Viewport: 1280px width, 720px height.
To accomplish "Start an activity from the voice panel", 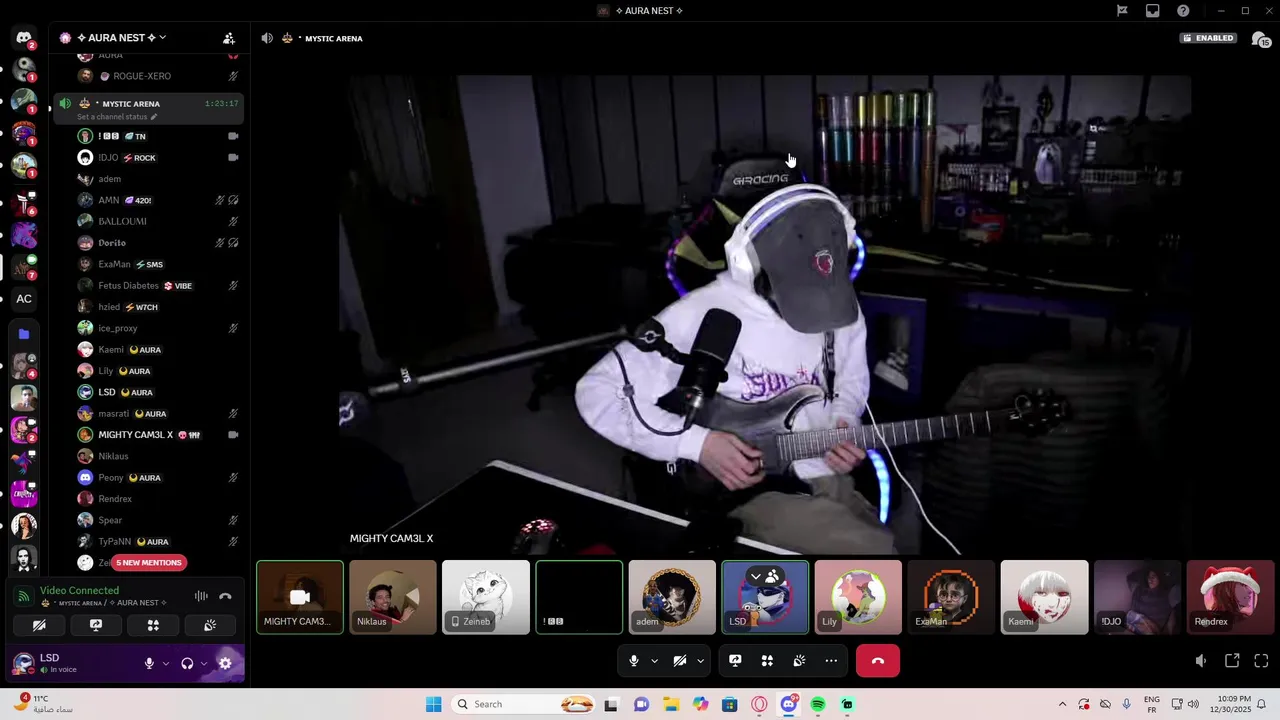I will 153,625.
